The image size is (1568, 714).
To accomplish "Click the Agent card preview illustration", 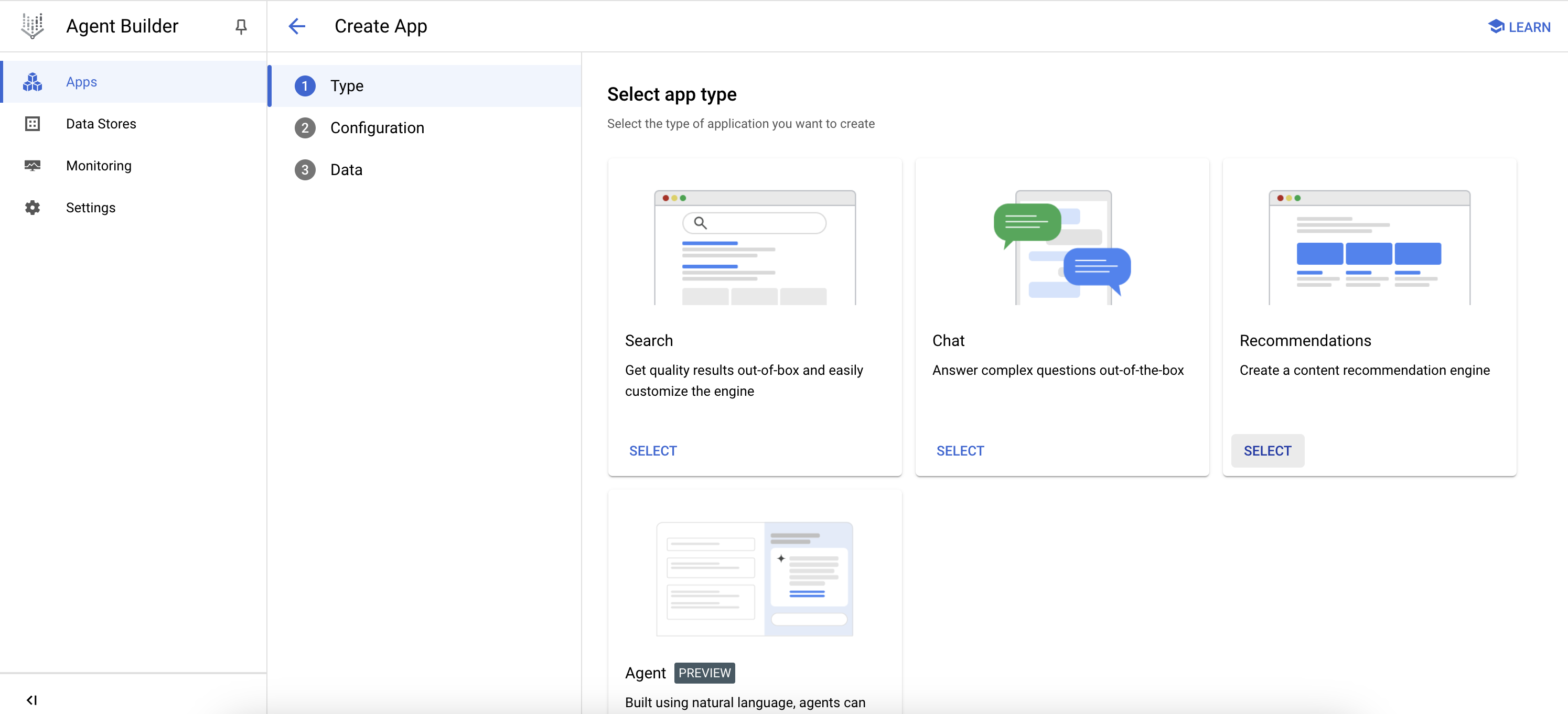I will coord(755,579).
